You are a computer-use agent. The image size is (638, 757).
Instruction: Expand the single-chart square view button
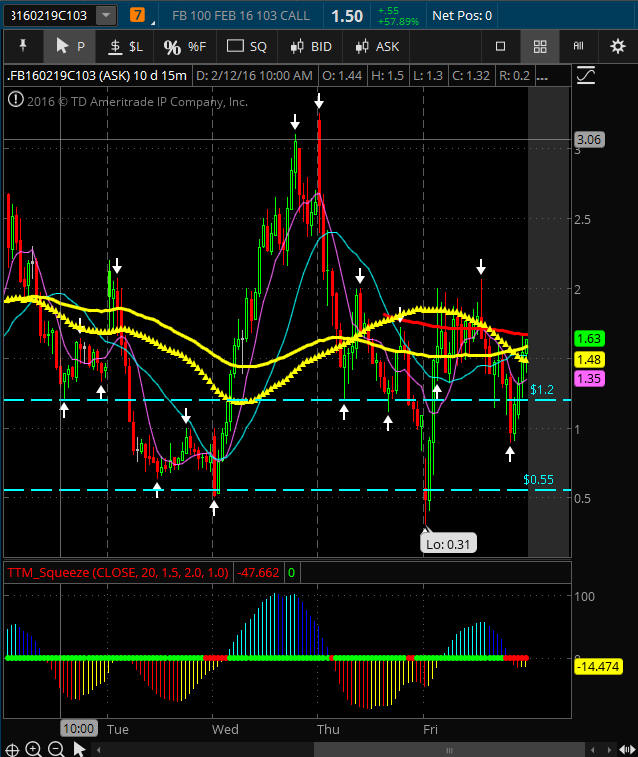[501, 46]
